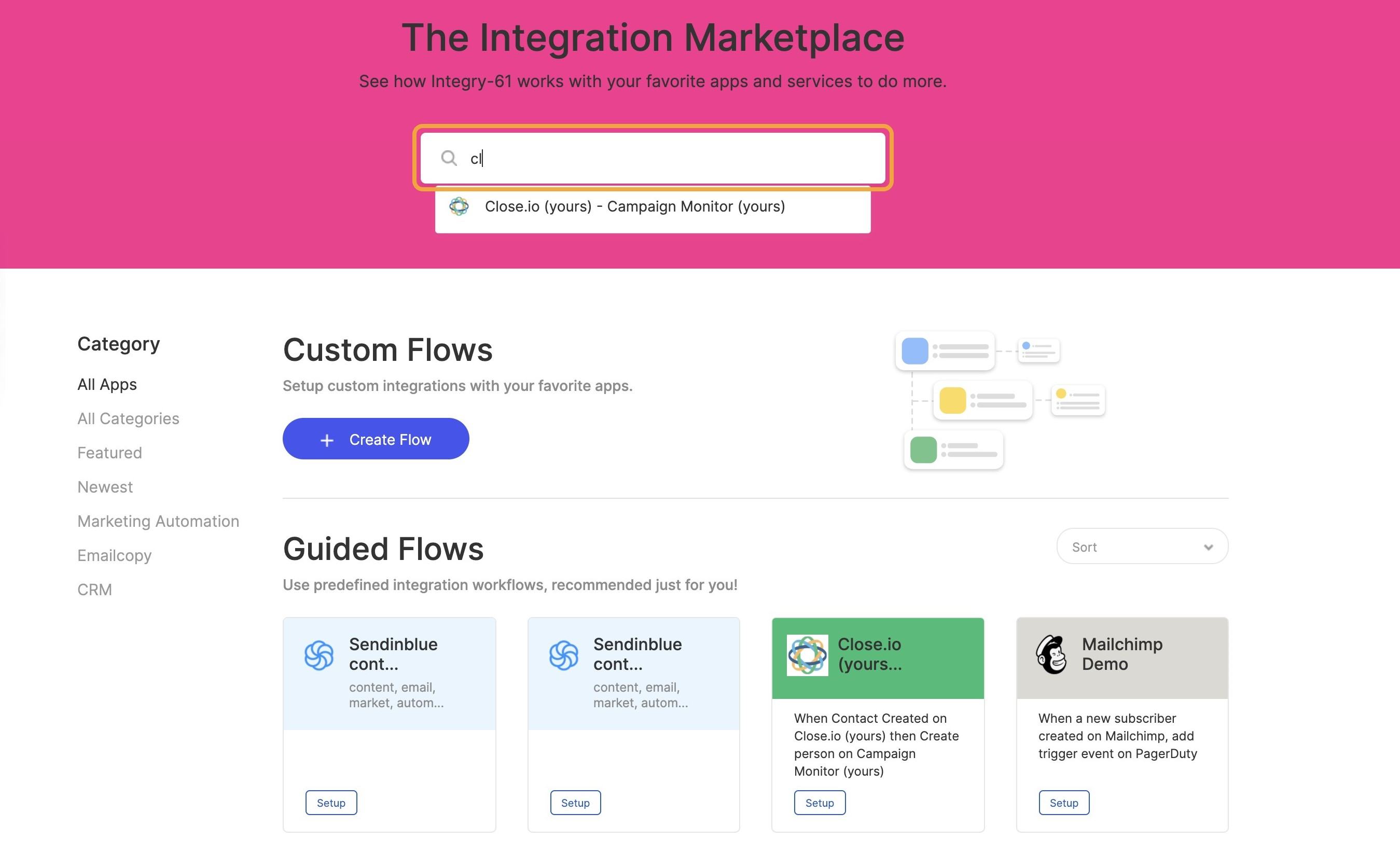Click Setup on first Sendinblue card
The image size is (1400, 841).
click(x=331, y=803)
